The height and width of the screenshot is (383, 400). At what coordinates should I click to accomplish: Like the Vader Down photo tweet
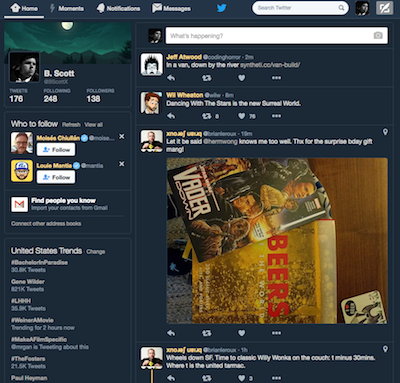[x=242, y=333]
